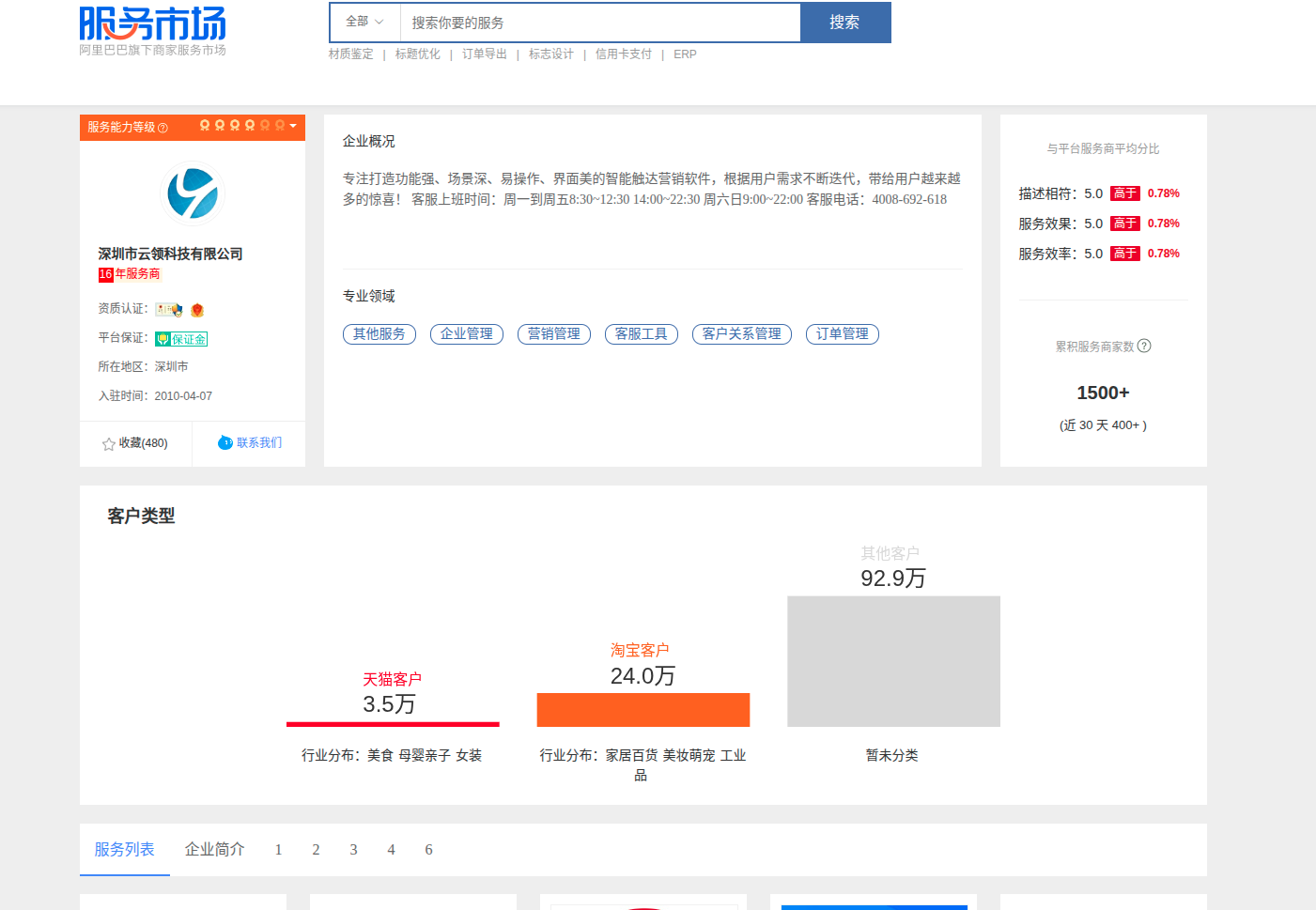
Task: Select the 客户关系管理 field tag
Action: [742, 334]
